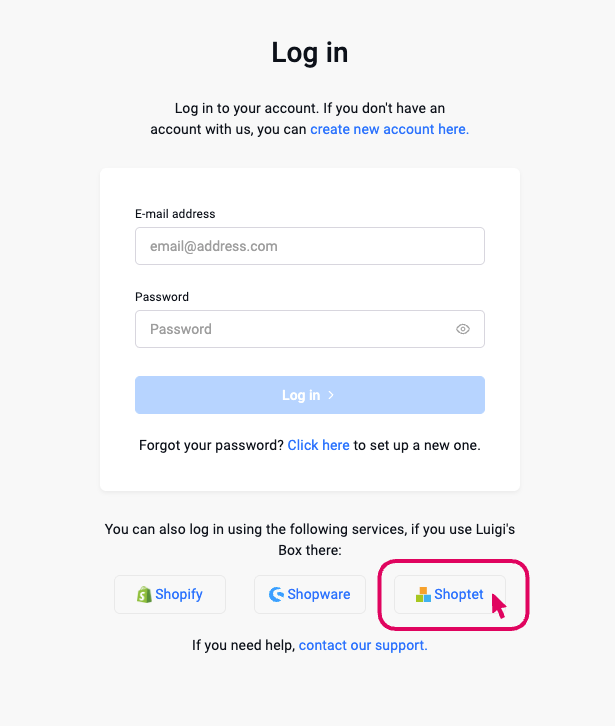The height and width of the screenshot is (726, 615).
Task: Open the "contact our support" link
Action: pos(363,645)
